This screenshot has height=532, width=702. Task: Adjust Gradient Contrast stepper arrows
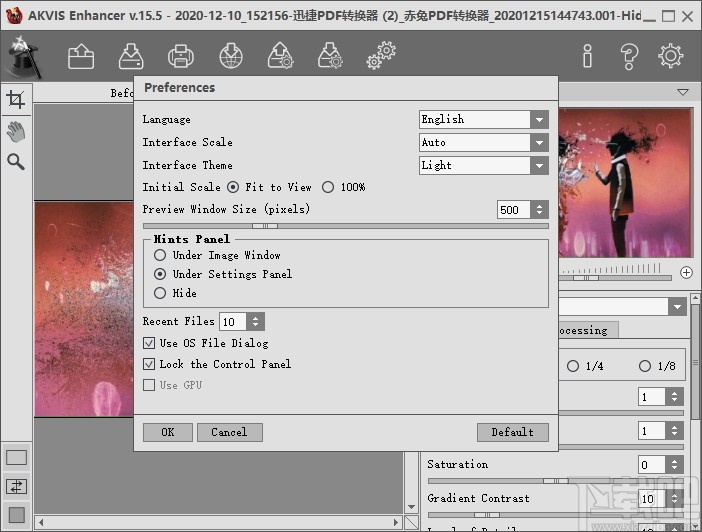coord(675,499)
